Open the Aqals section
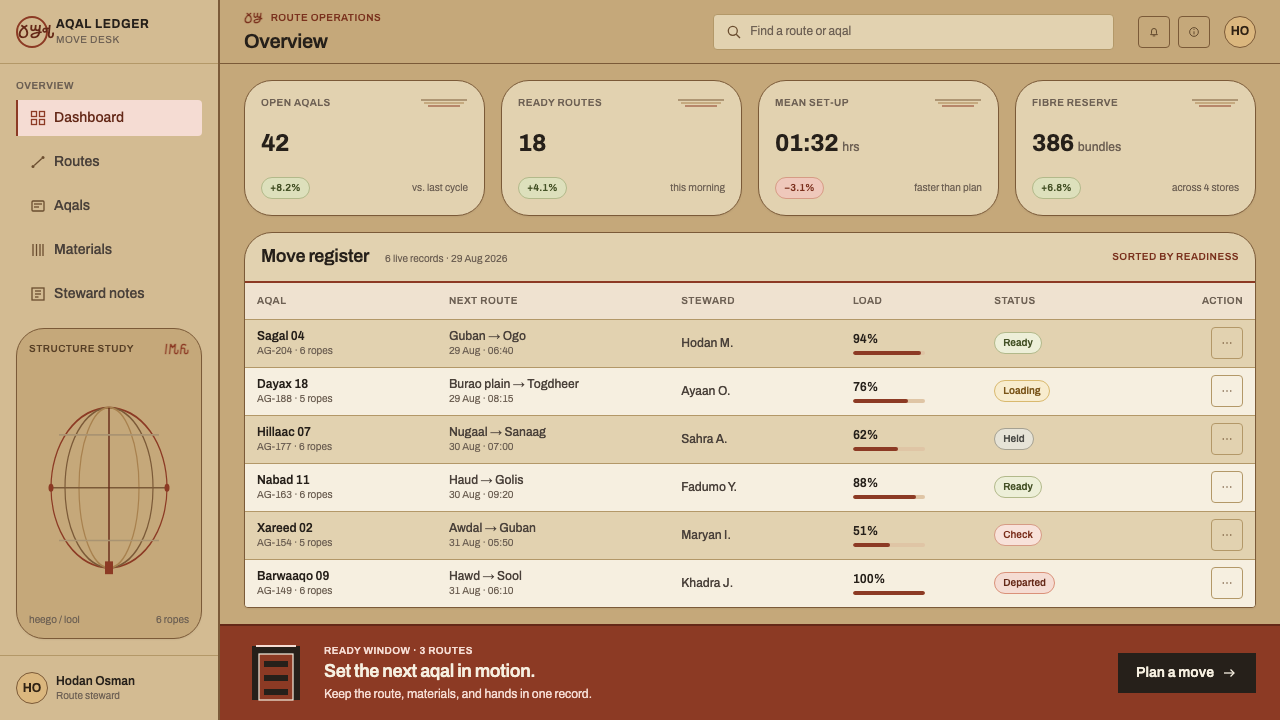 [x=109, y=206]
